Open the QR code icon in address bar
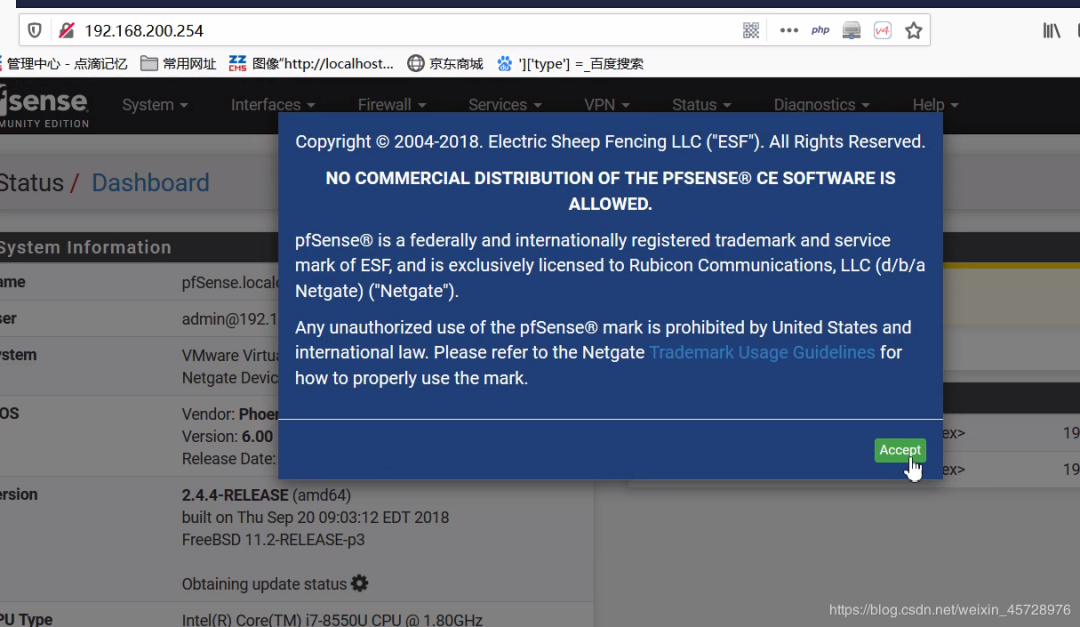The width and height of the screenshot is (1080, 627). pos(751,30)
